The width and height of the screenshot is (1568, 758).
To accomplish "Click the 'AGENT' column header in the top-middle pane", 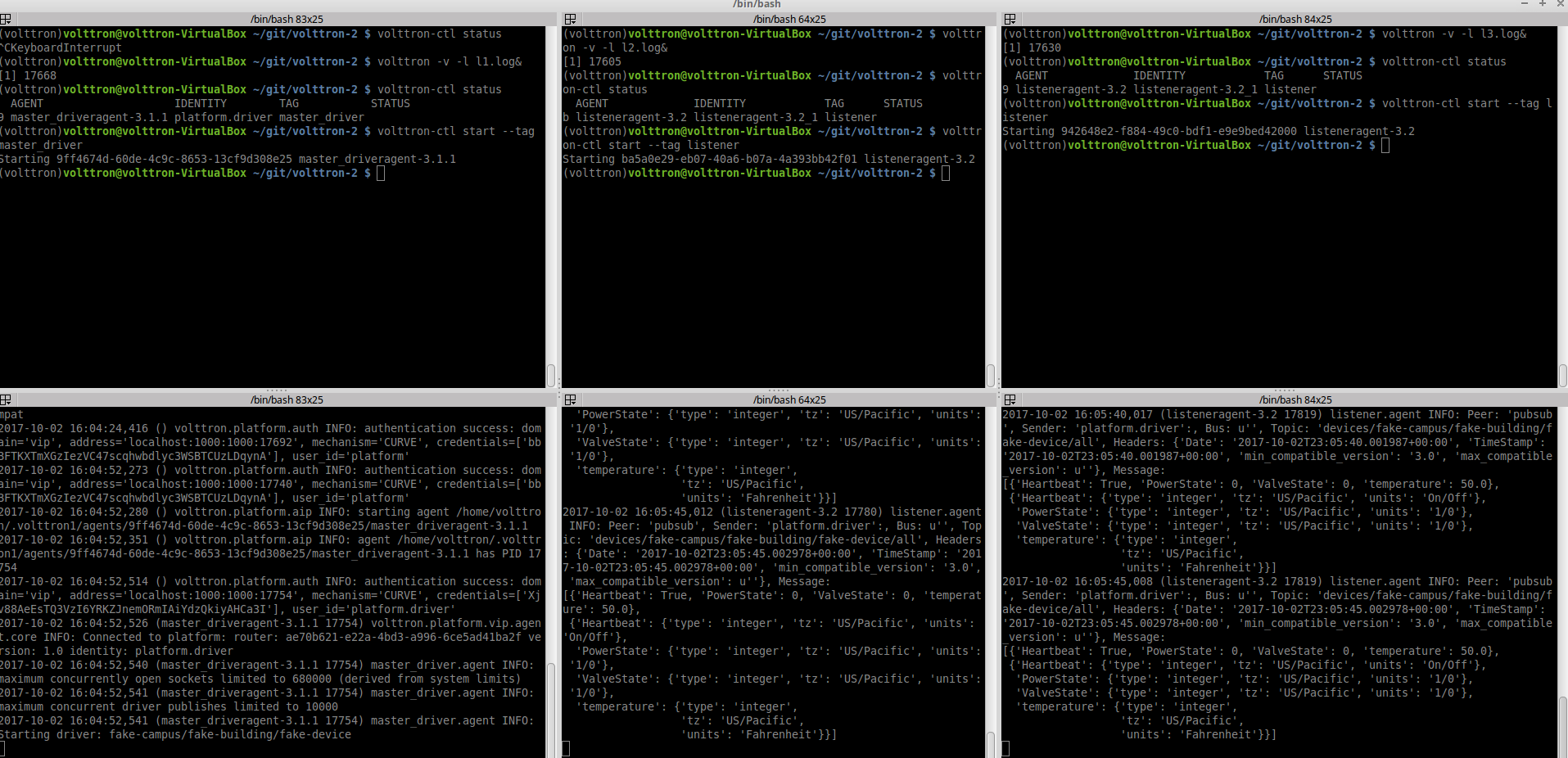I will tap(592, 103).
